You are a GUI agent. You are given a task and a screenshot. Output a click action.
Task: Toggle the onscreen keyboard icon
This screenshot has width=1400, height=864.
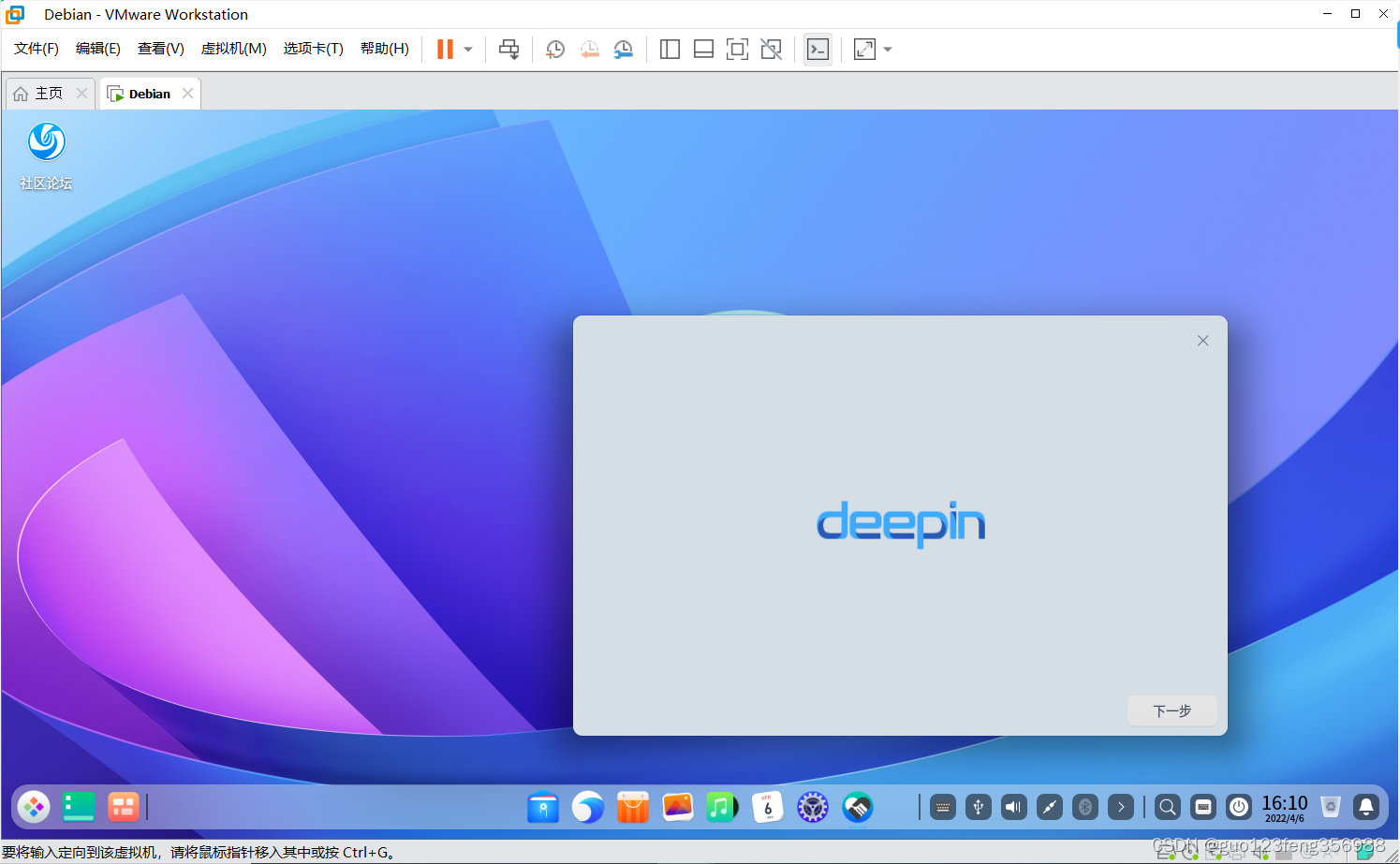click(1203, 807)
